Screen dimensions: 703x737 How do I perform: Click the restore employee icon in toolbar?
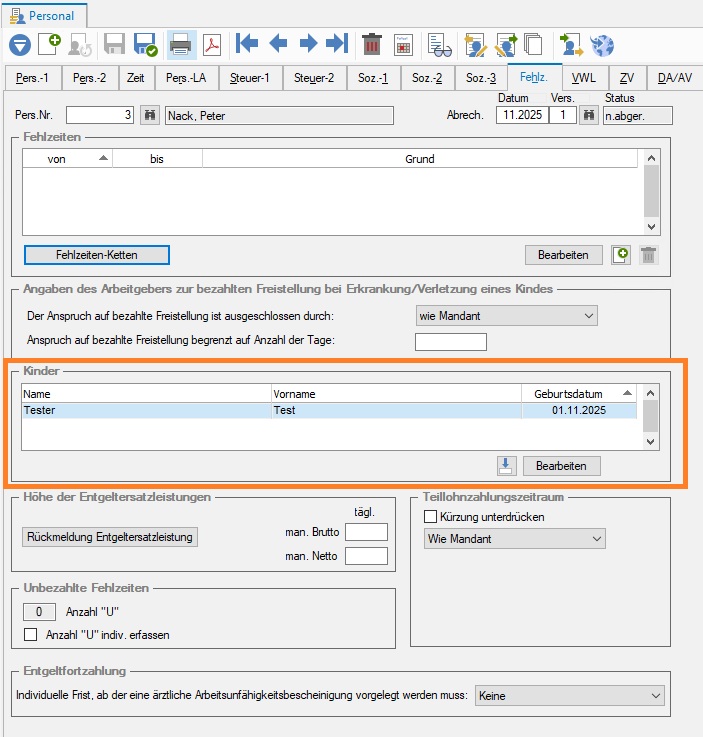click(80, 45)
